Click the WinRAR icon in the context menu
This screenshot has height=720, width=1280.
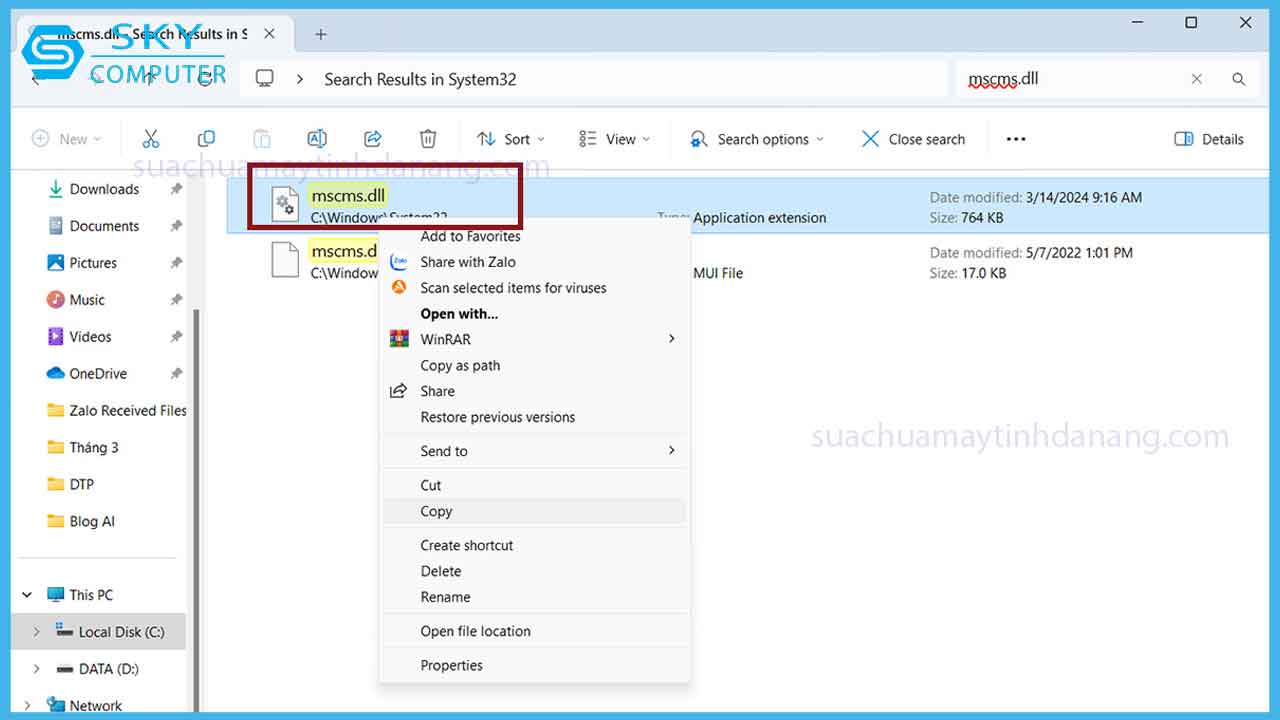click(399, 338)
